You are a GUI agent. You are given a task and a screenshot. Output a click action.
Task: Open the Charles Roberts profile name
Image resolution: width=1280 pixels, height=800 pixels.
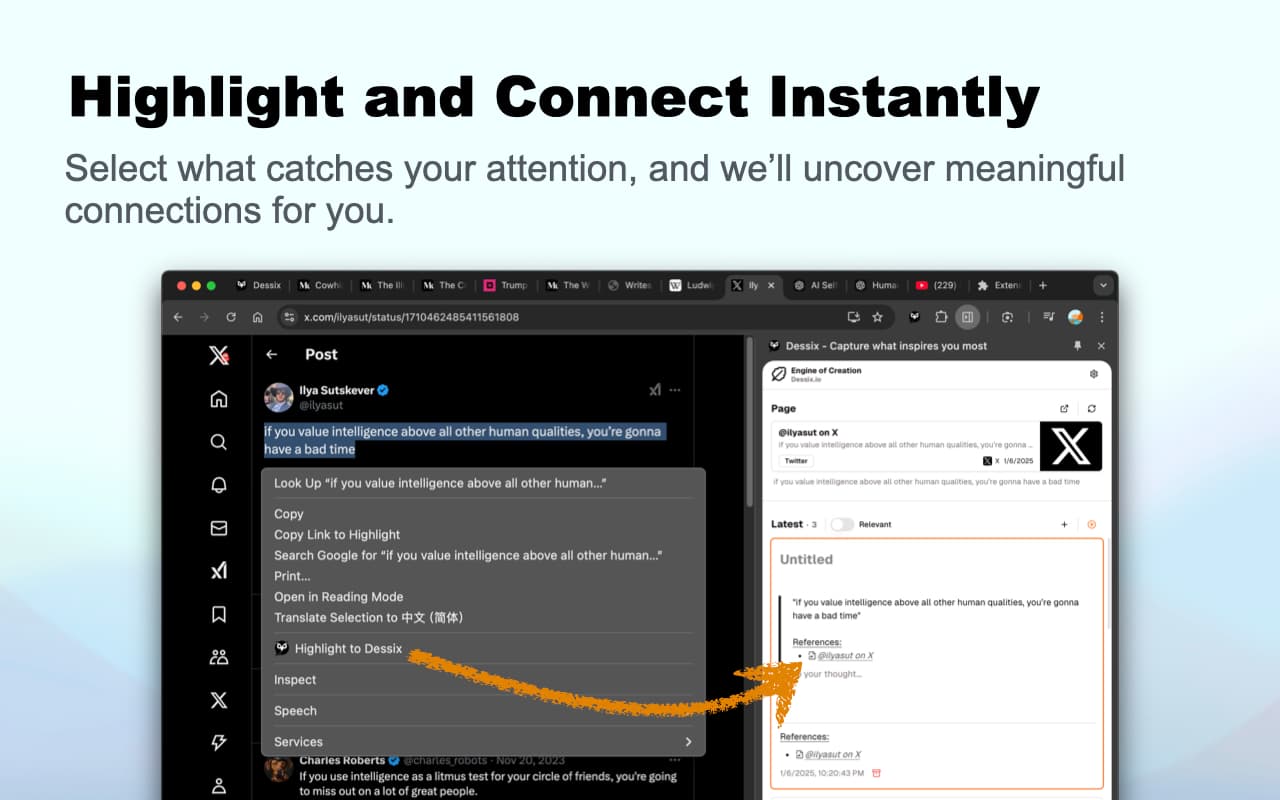(341, 760)
